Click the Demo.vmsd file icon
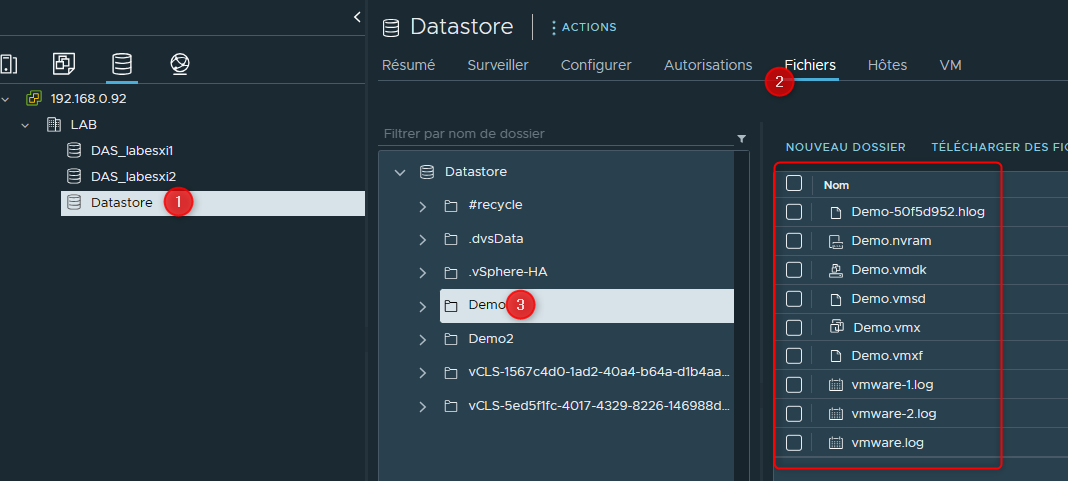This screenshot has height=481, width=1068. click(x=836, y=299)
